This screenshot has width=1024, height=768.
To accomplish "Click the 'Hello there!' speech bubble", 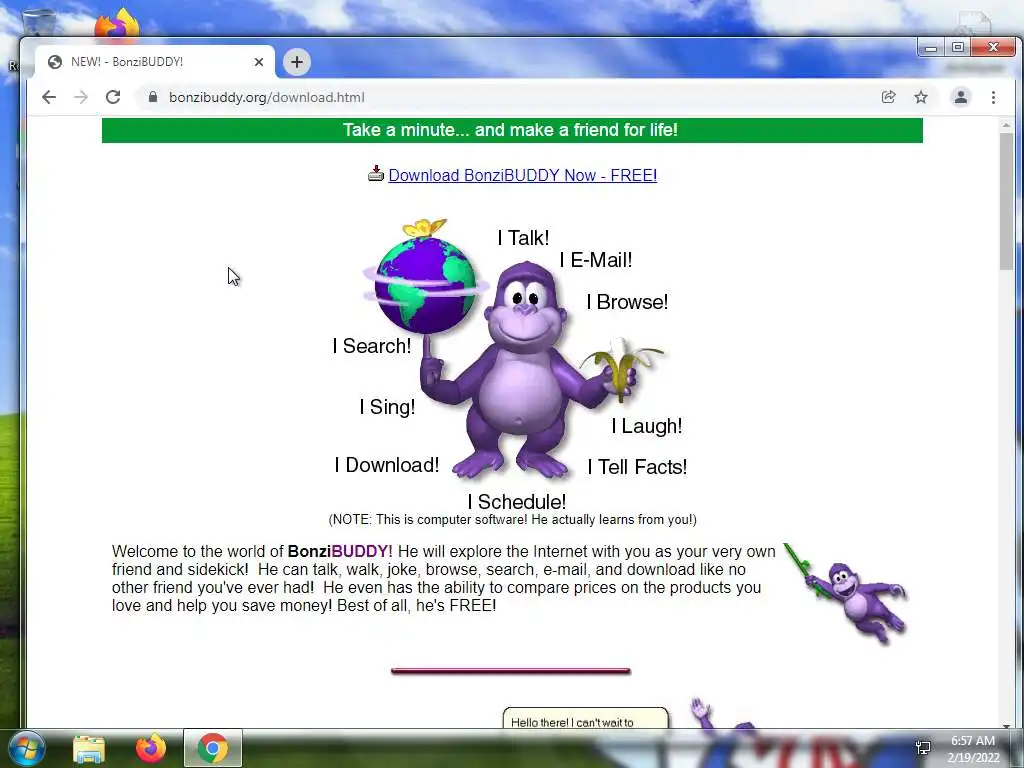I will coord(586,718).
